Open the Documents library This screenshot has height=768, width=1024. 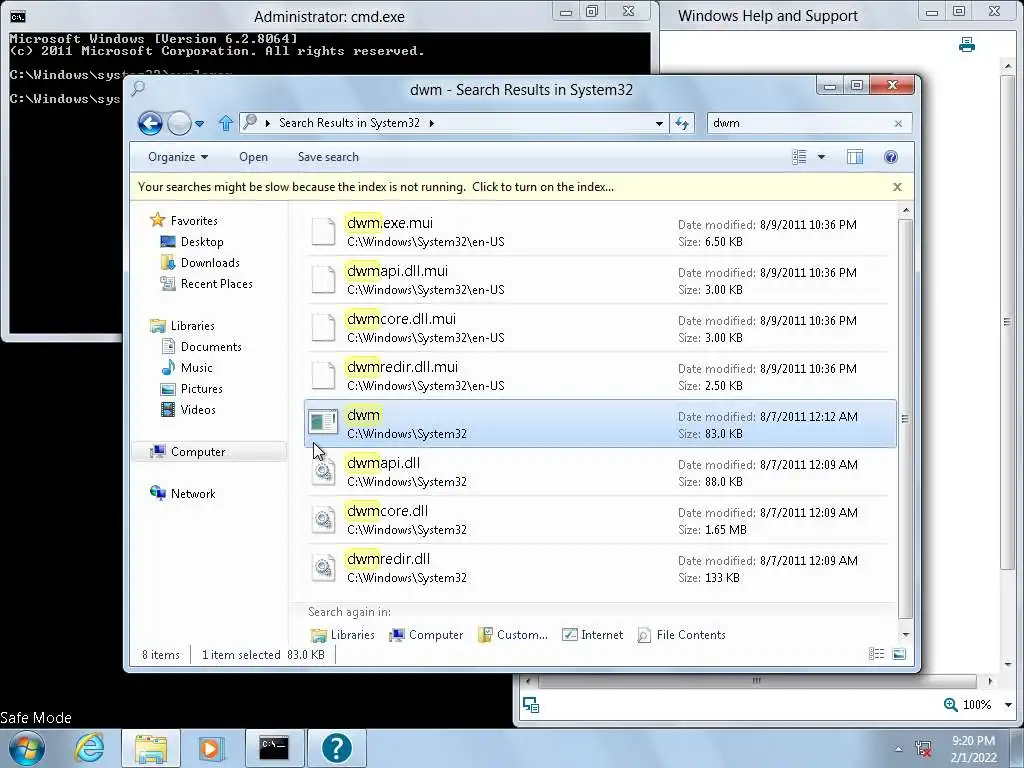pos(211,346)
